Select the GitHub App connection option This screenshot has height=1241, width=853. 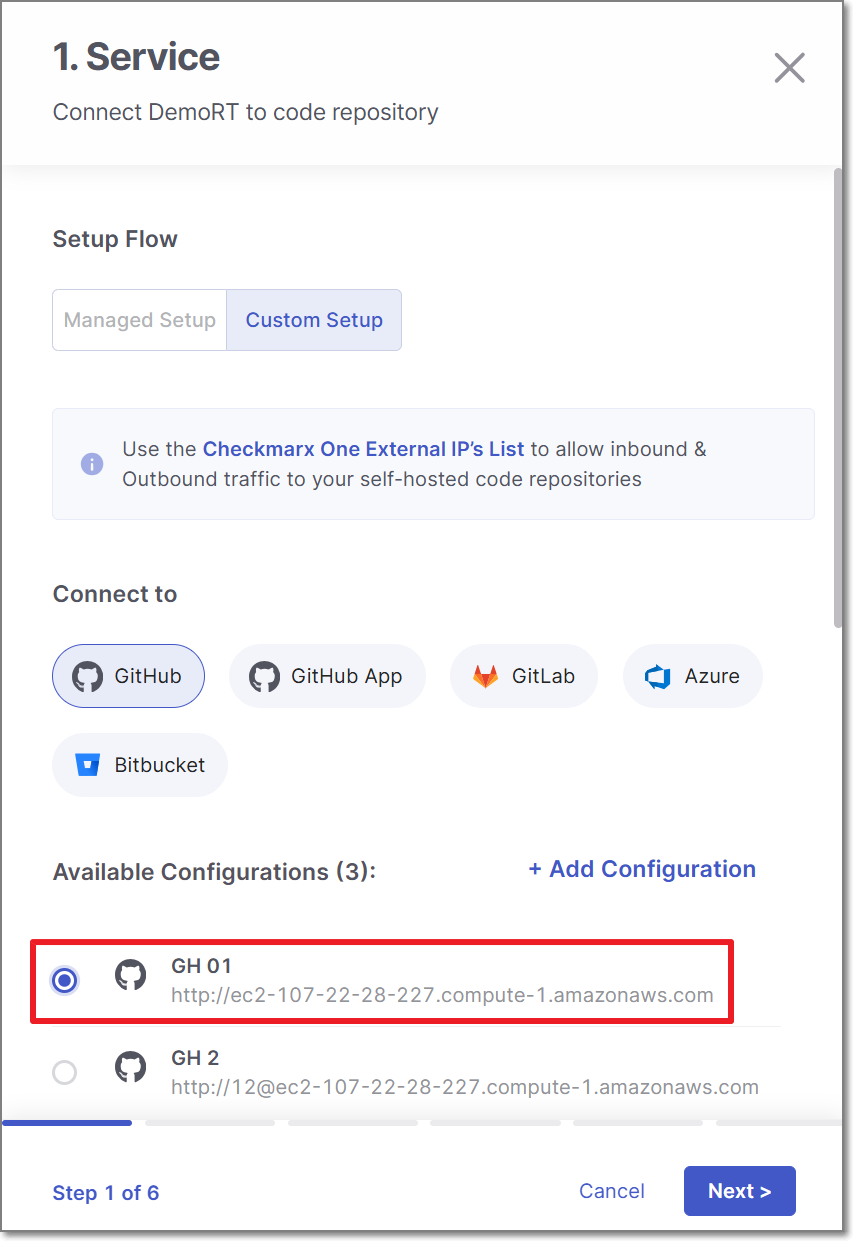pos(327,676)
